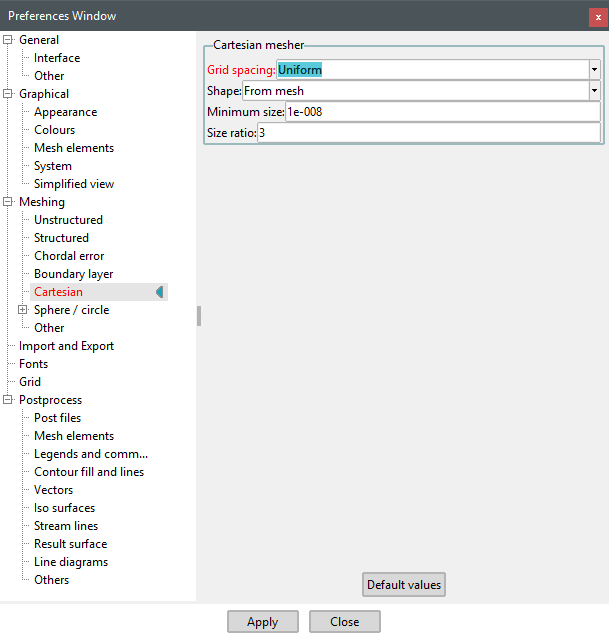Click the Size ratio input field
The image size is (609, 639).
click(428, 133)
